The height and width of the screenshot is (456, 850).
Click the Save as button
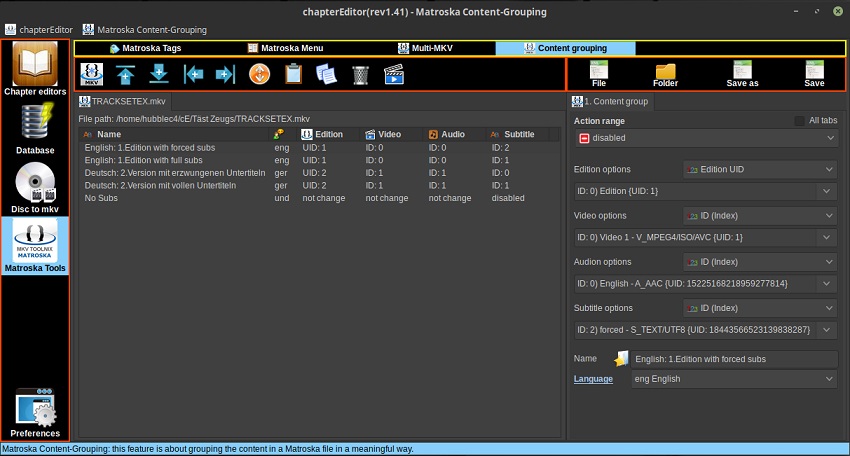point(742,74)
